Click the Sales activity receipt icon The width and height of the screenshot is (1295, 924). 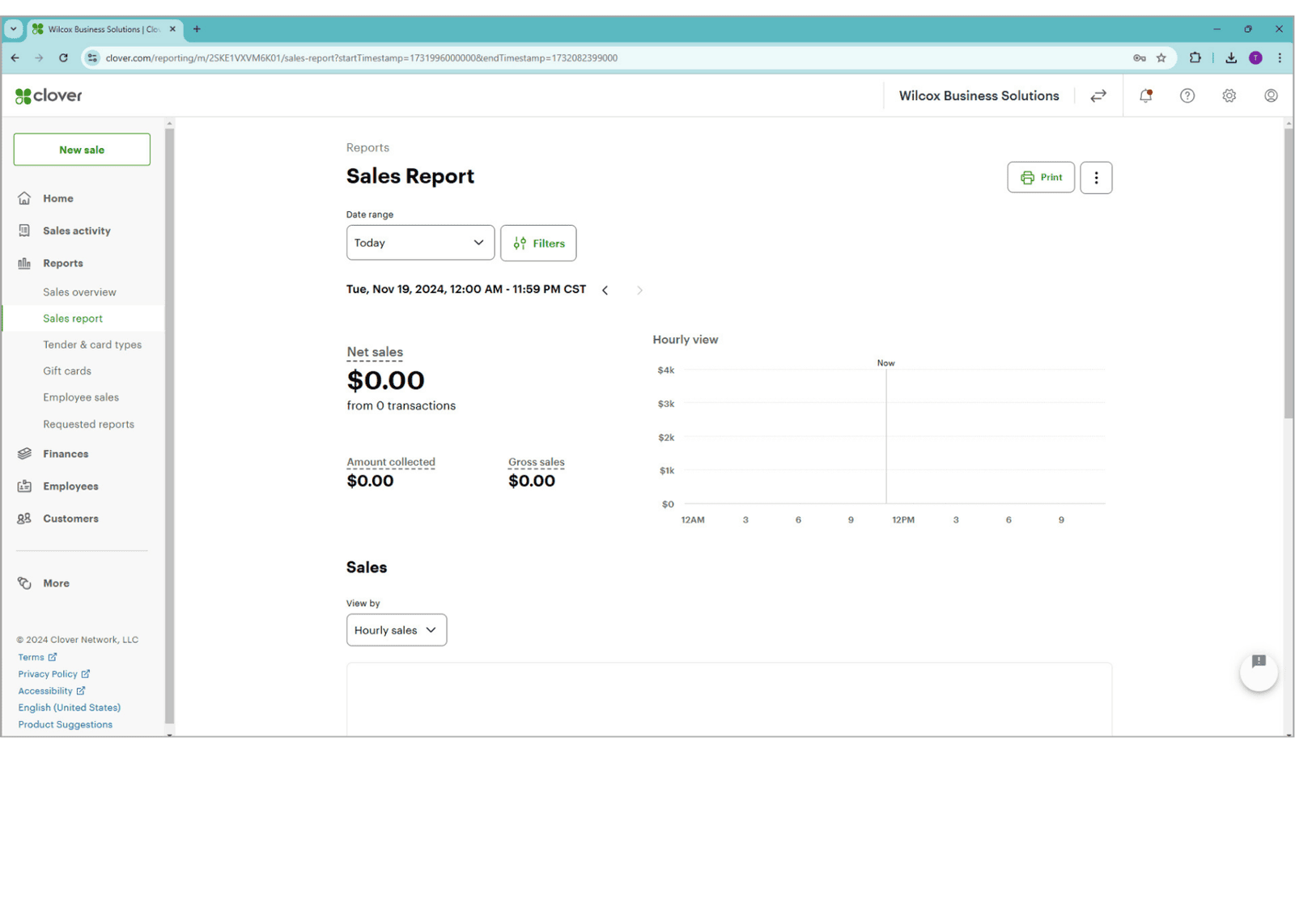(x=24, y=231)
